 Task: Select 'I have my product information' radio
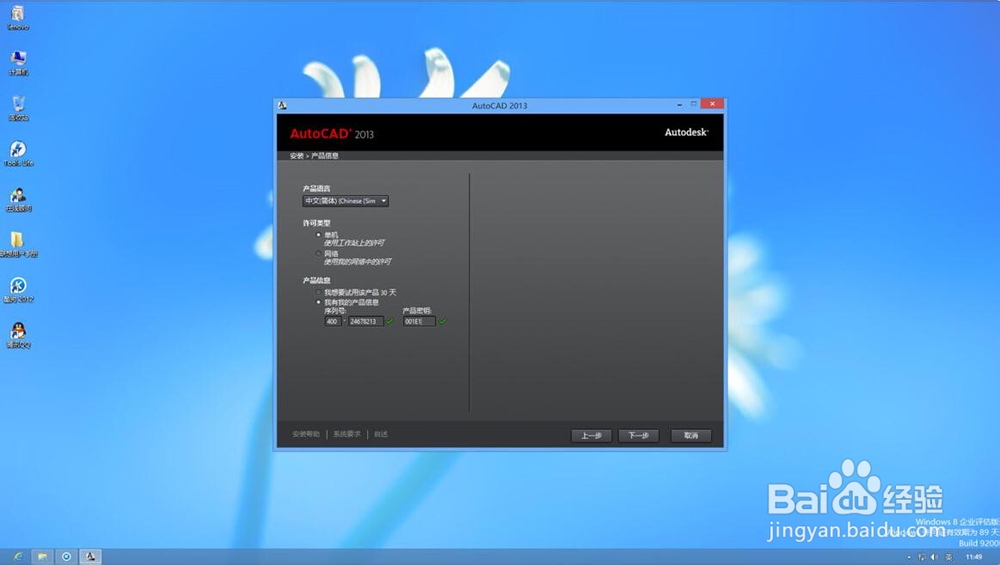[x=318, y=302]
